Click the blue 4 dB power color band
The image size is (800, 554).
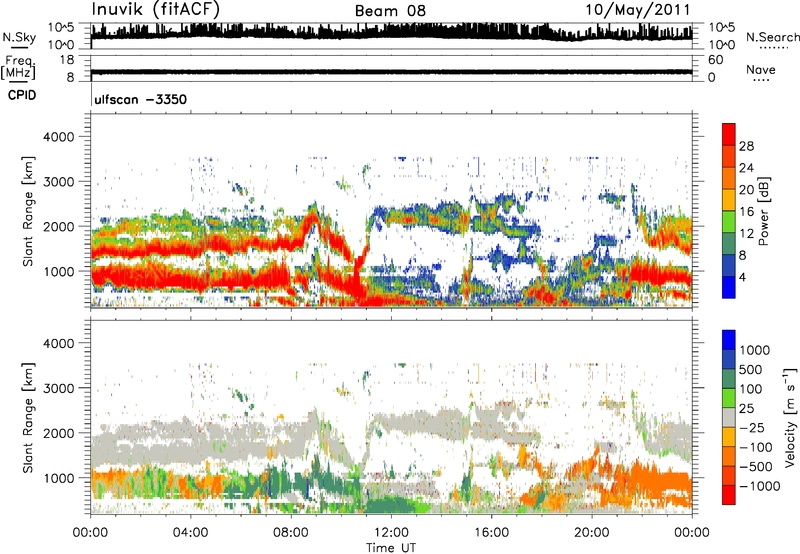[x=729, y=287]
